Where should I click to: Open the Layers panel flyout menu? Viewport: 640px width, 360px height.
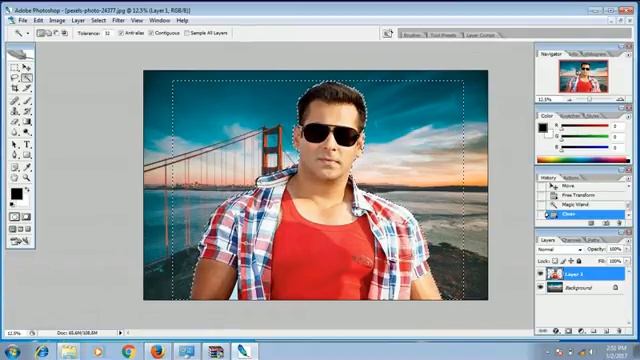click(x=628, y=240)
